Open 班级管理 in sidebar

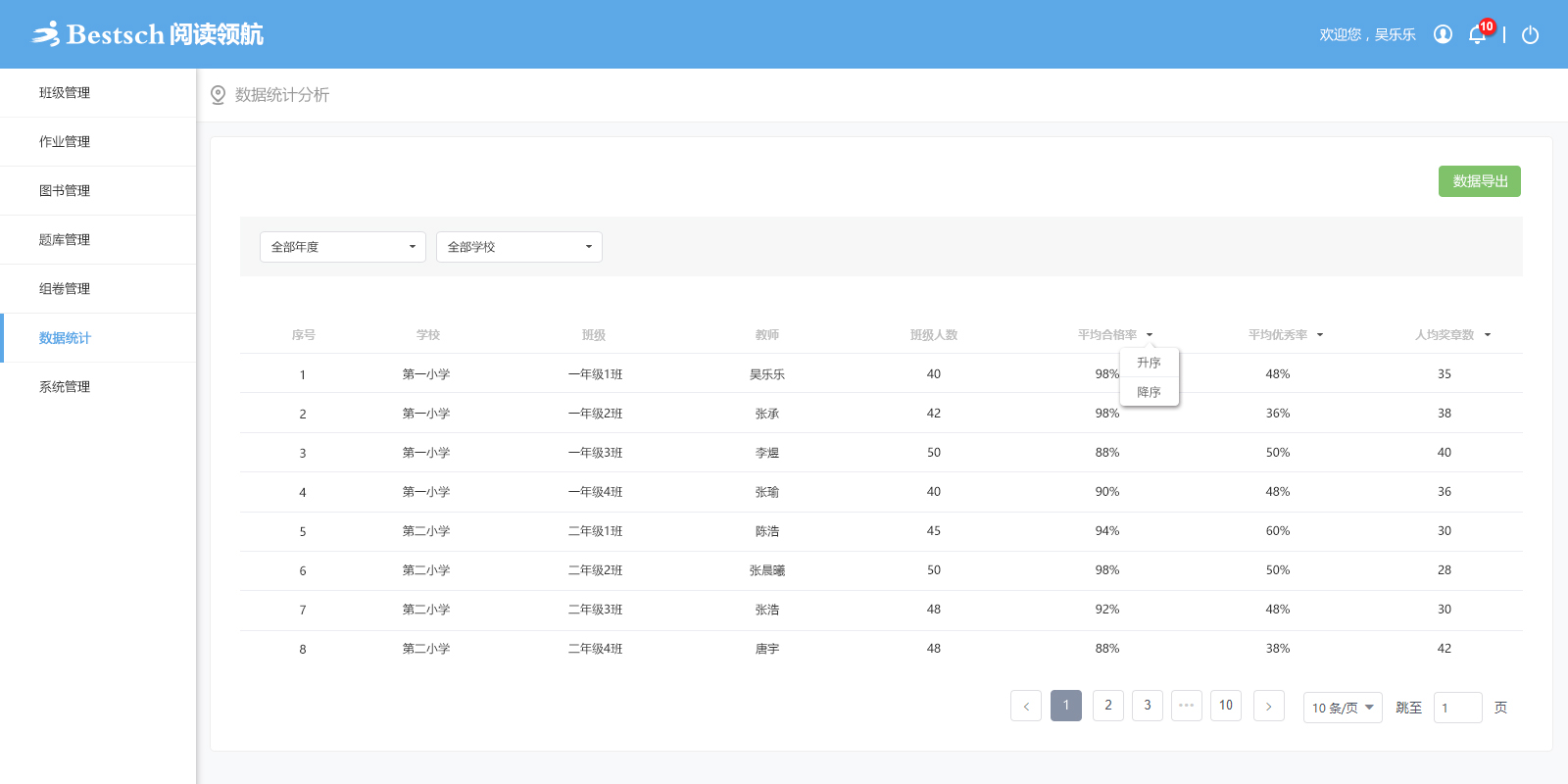[x=65, y=93]
